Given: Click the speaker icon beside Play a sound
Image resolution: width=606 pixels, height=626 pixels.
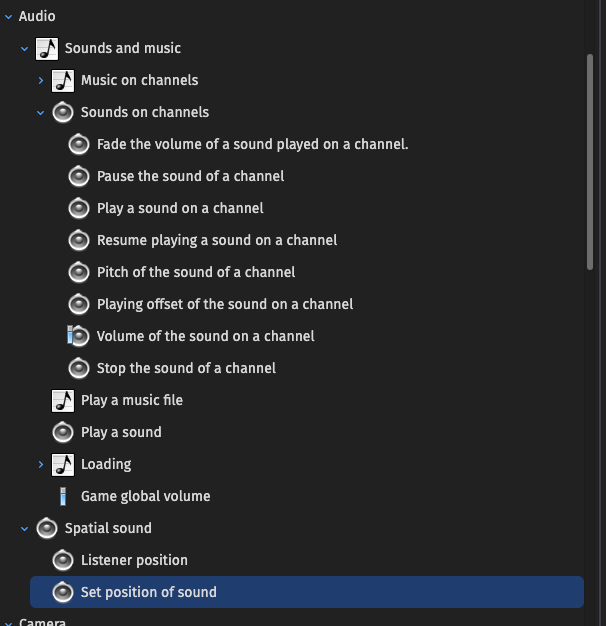Looking at the screenshot, I should [63, 432].
